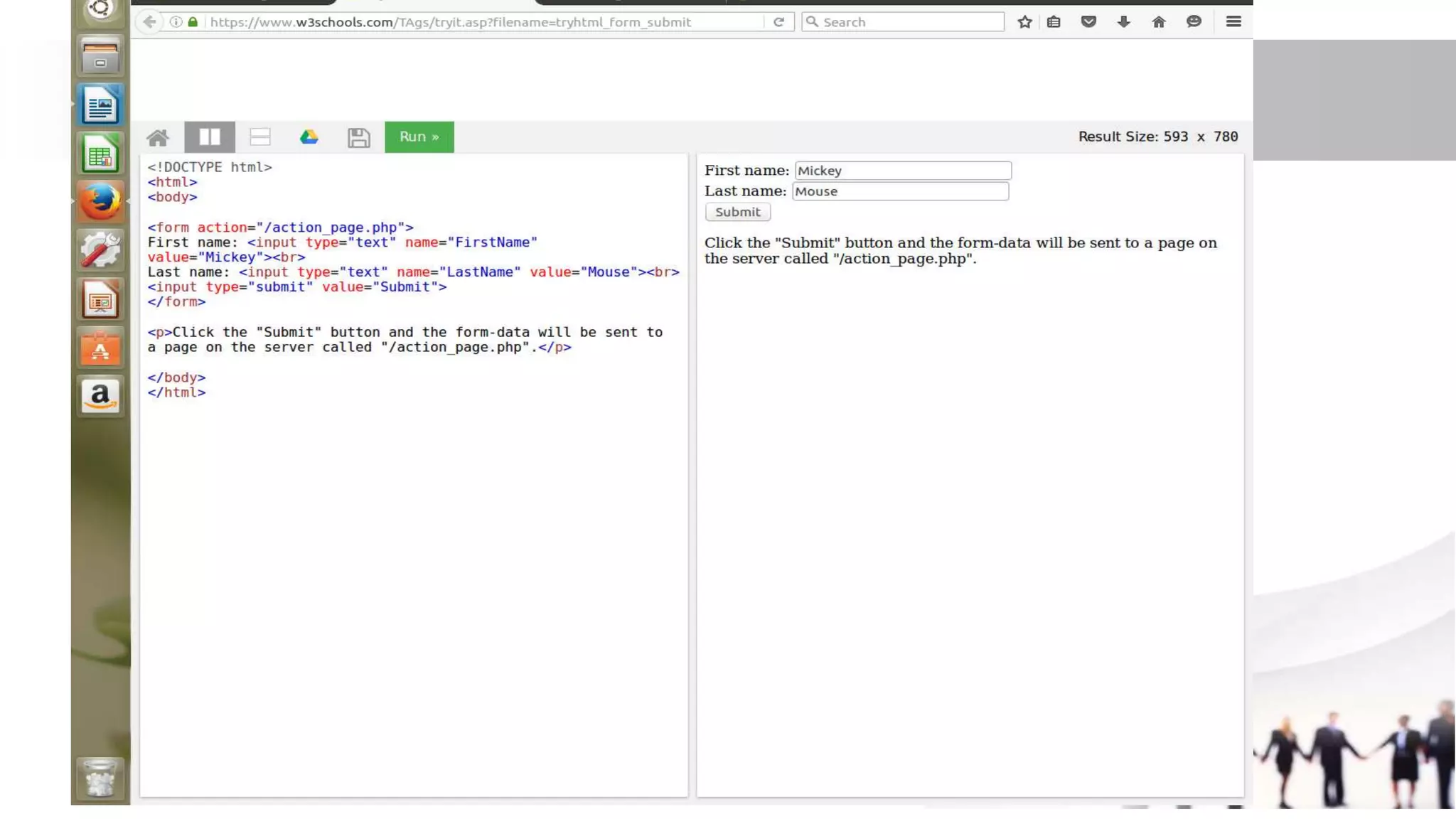Click the floppy disk save icon

coord(358,137)
